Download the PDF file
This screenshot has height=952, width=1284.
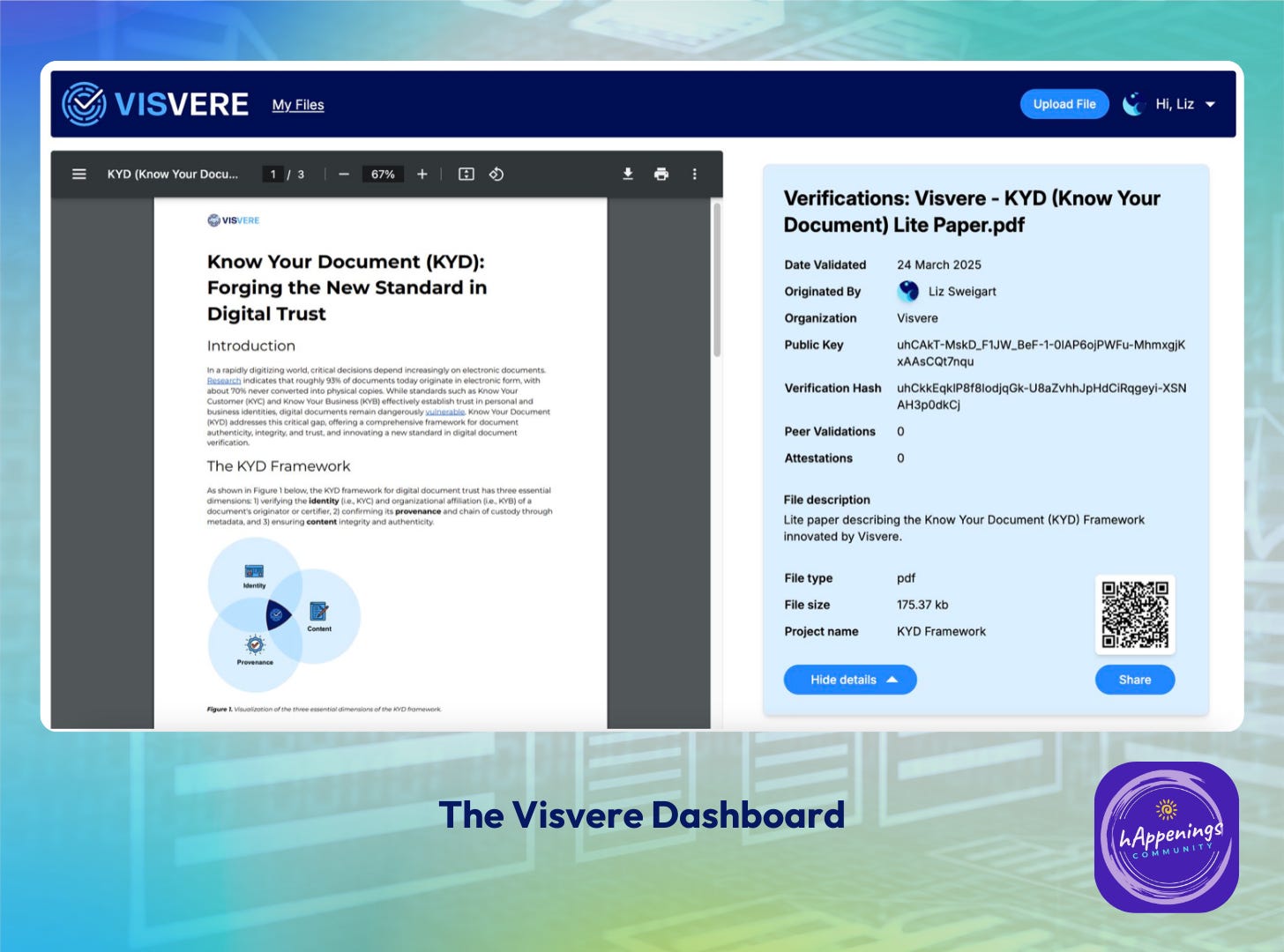coord(628,175)
